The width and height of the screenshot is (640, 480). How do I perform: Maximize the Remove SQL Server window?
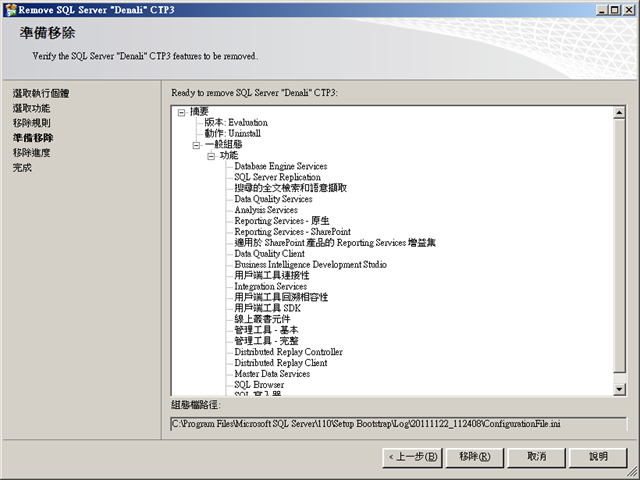(x=614, y=10)
